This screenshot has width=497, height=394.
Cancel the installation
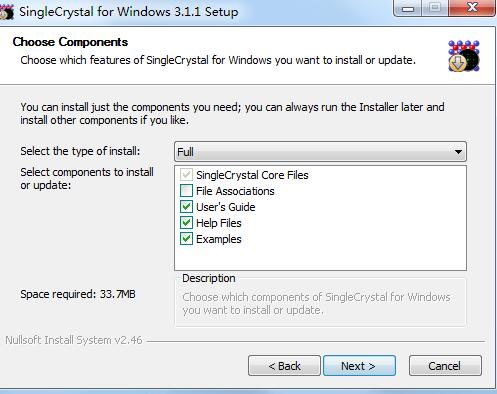pos(445,366)
